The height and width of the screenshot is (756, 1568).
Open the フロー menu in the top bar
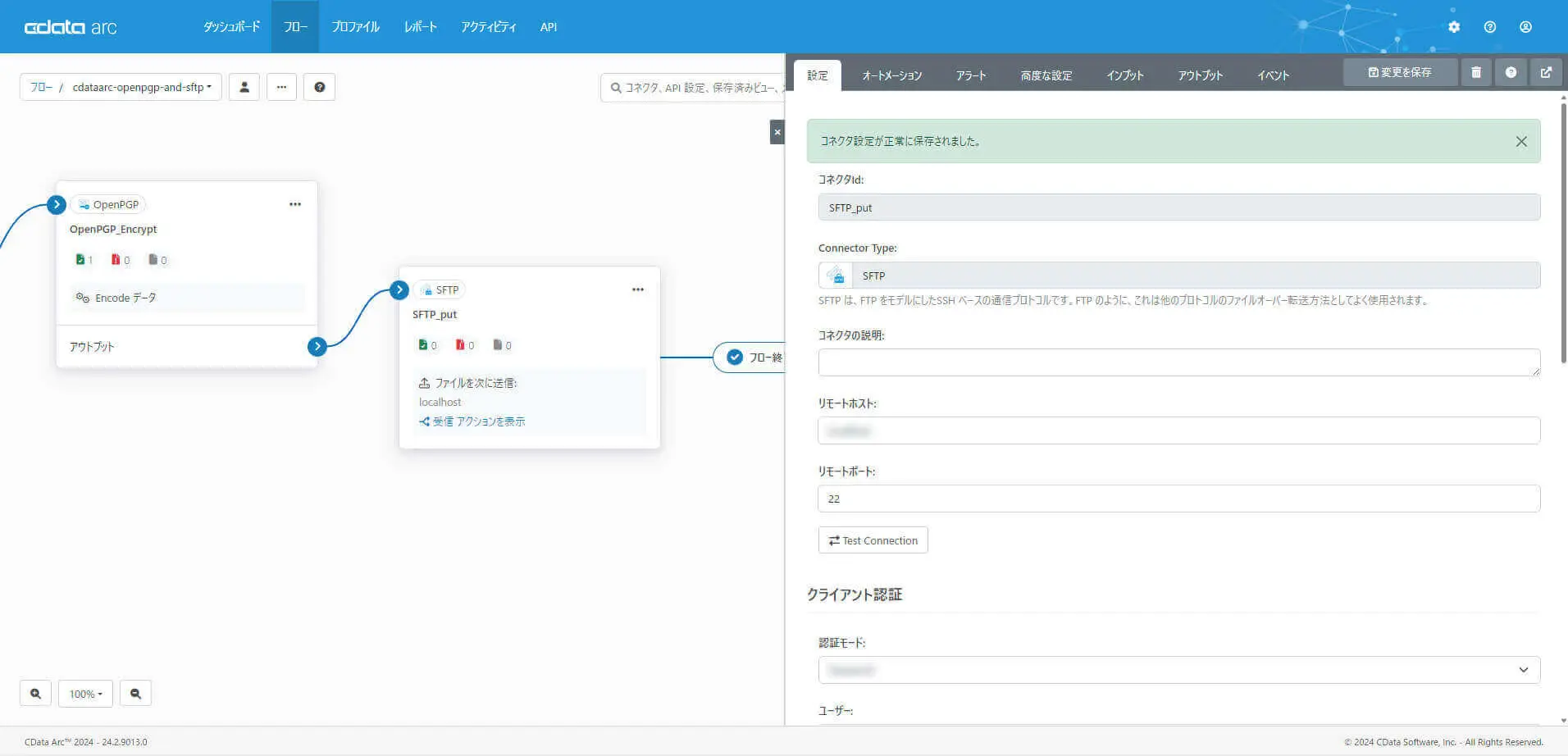tap(295, 27)
